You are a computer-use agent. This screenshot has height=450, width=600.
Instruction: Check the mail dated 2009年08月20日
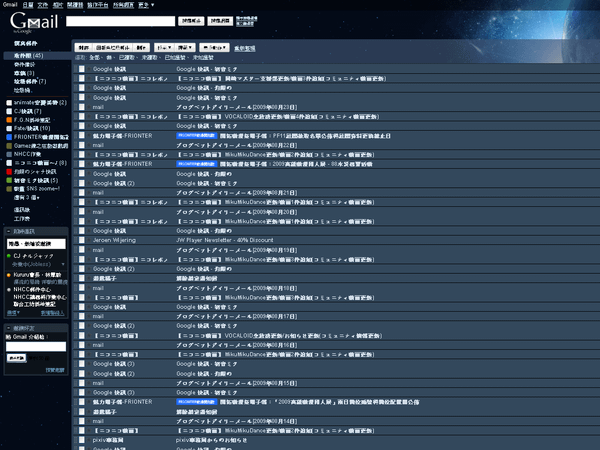pos(82,212)
